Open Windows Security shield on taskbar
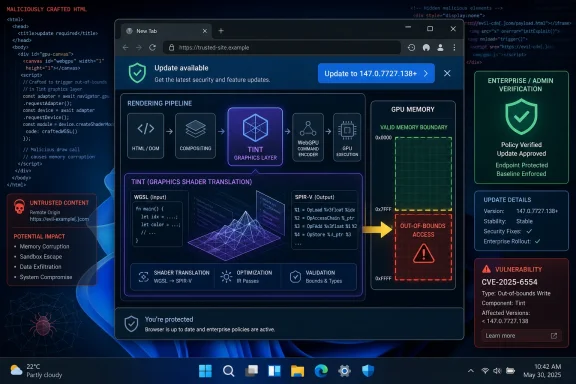Viewport: 576px width, 384px height. 368,371
